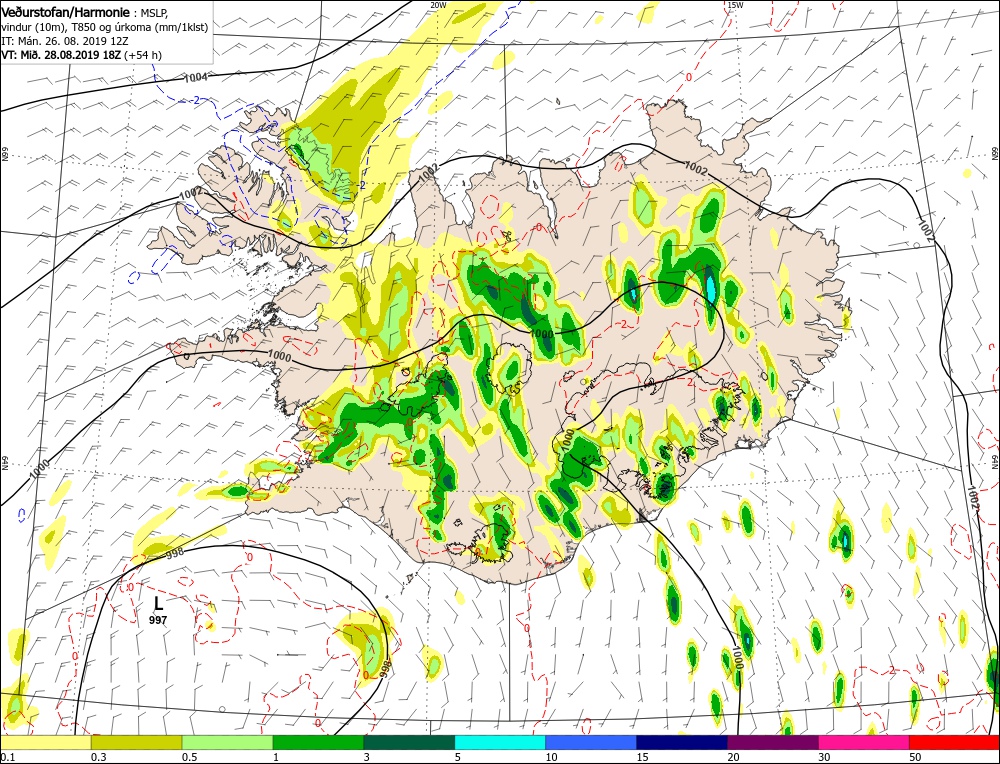Click the 'IT: Mán. 26. 08. 2019 12Z' line
Screen dimensions: 1000x764
(x=65, y=41)
